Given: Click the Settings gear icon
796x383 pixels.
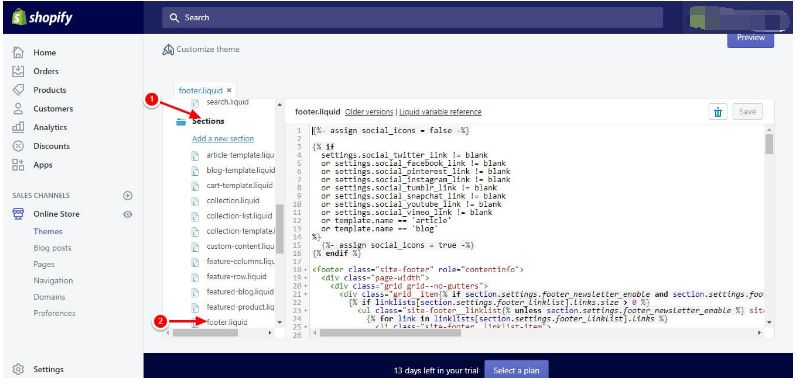Looking at the screenshot, I should coord(18,369).
